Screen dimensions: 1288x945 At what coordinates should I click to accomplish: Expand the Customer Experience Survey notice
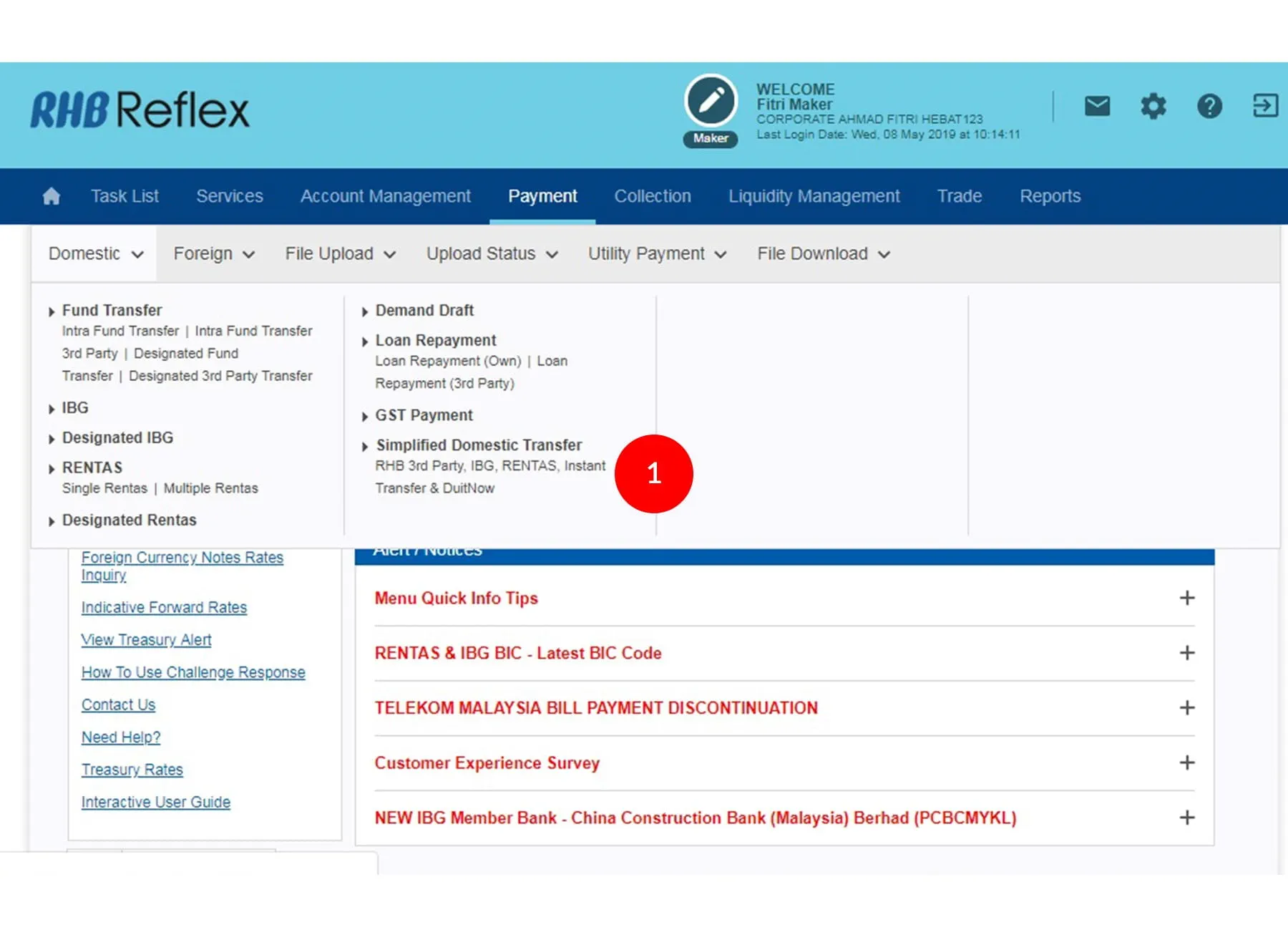click(1186, 762)
